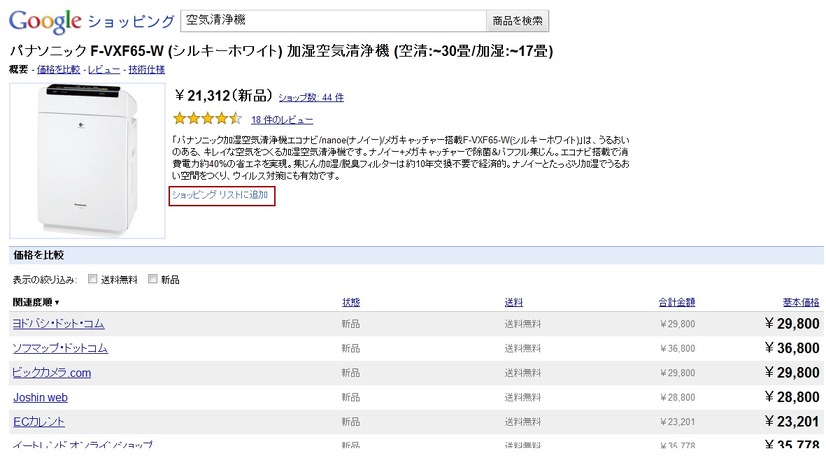Click 送料無料 in the Joshin web row
The width and height of the screenshot is (826, 458).
click(x=523, y=397)
